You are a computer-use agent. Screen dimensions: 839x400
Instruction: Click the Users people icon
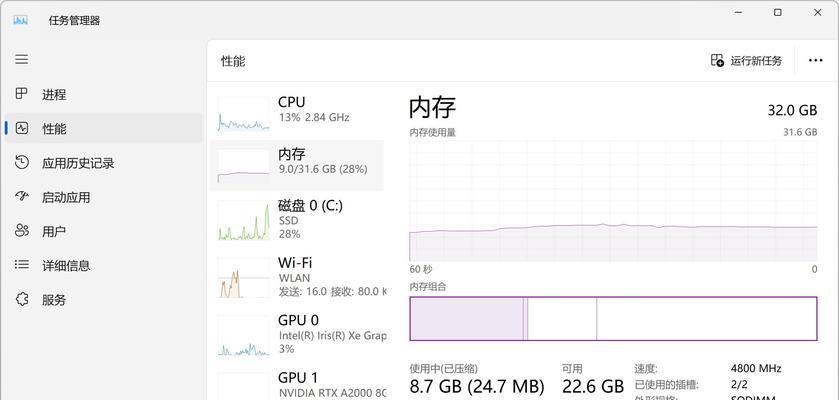(x=21, y=231)
